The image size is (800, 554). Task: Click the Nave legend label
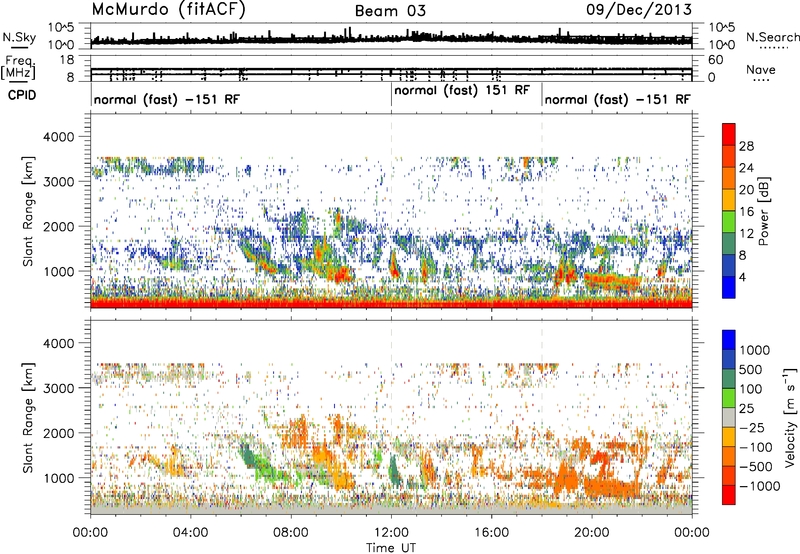760,69
